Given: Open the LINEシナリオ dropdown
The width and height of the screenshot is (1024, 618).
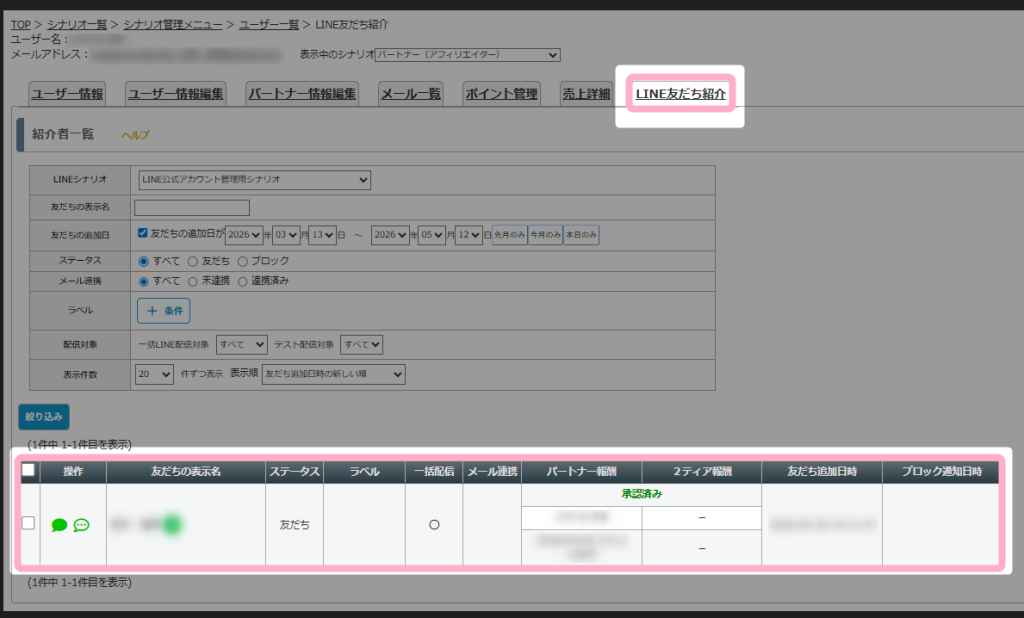Looking at the screenshot, I should tap(255, 180).
